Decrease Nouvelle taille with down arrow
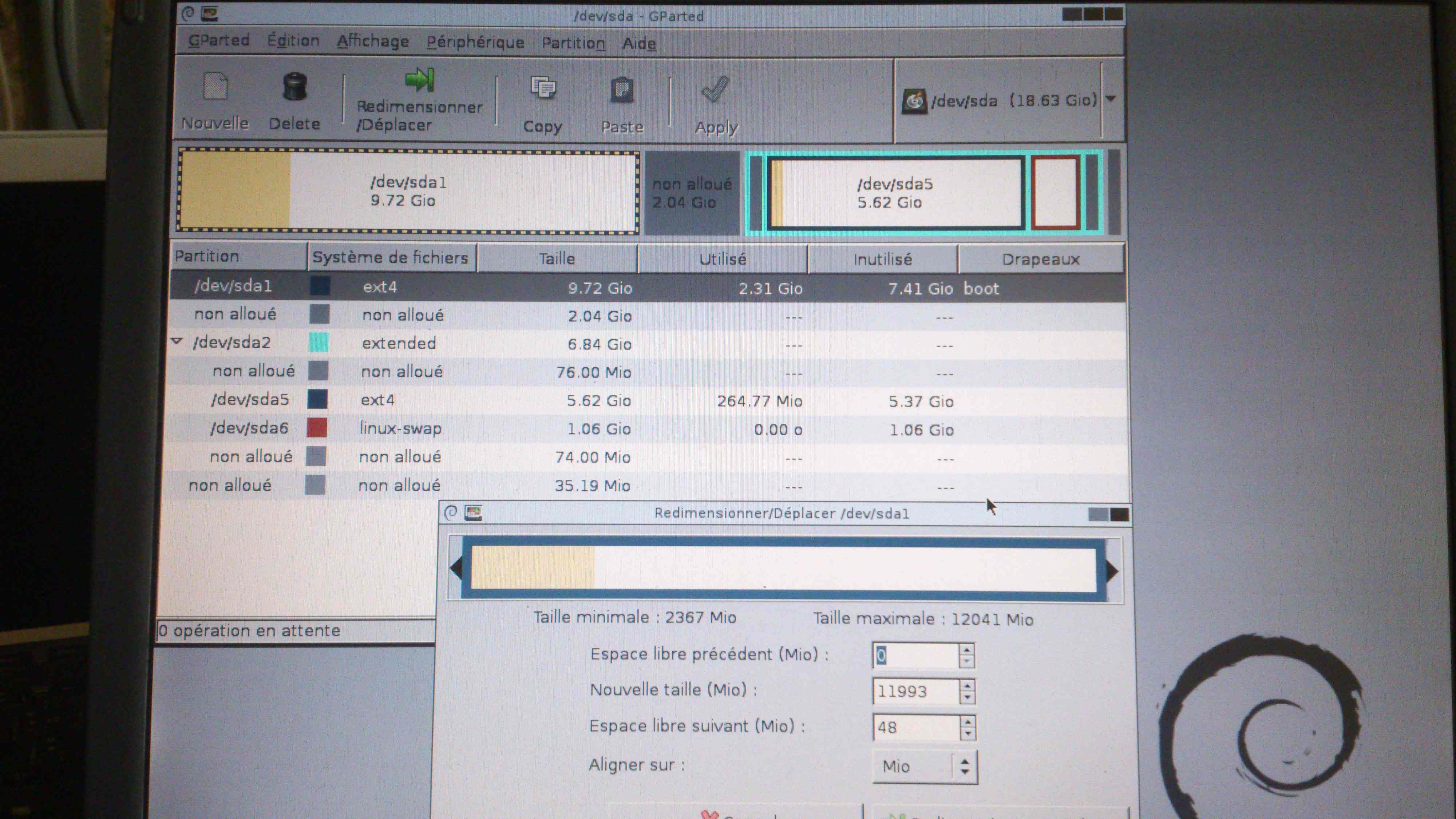Image resolution: width=1456 pixels, height=819 pixels. click(x=968, y=698)
